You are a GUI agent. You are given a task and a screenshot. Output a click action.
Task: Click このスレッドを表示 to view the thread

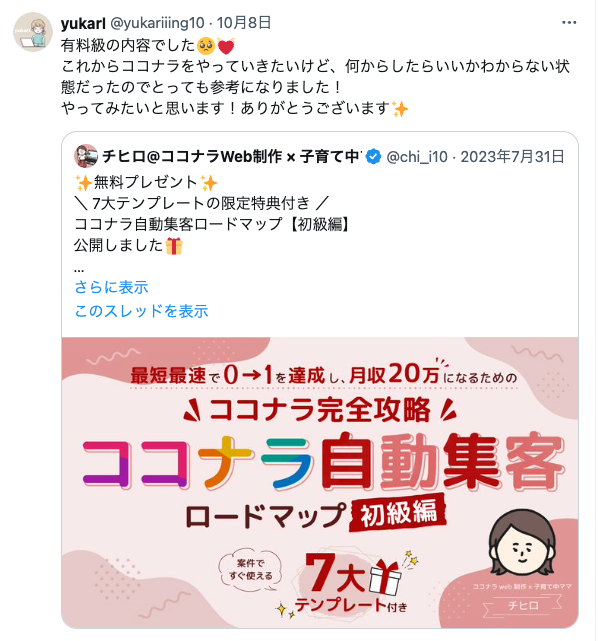coord(141,311)
